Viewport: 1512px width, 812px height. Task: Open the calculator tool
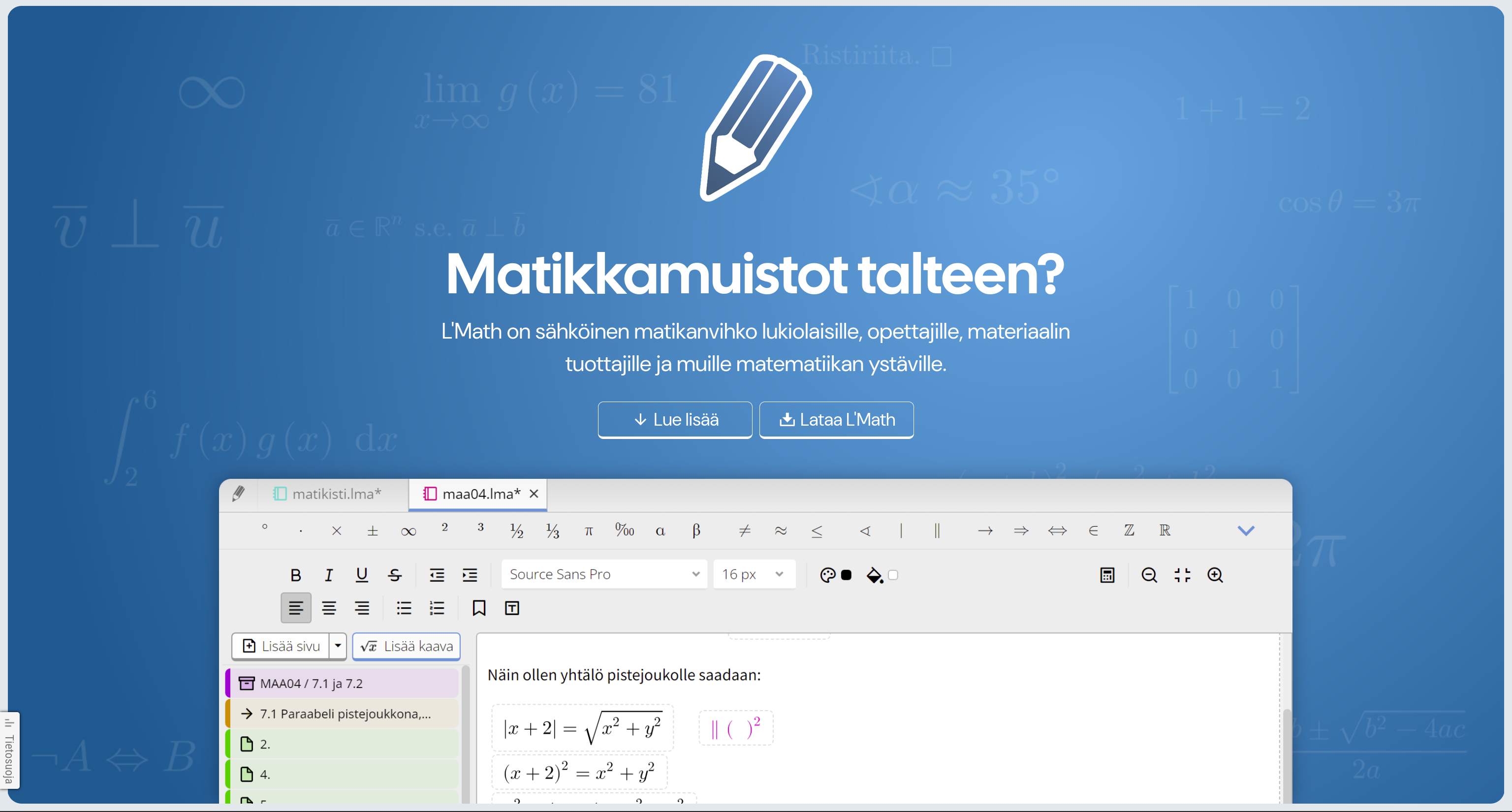(1107, 575)
